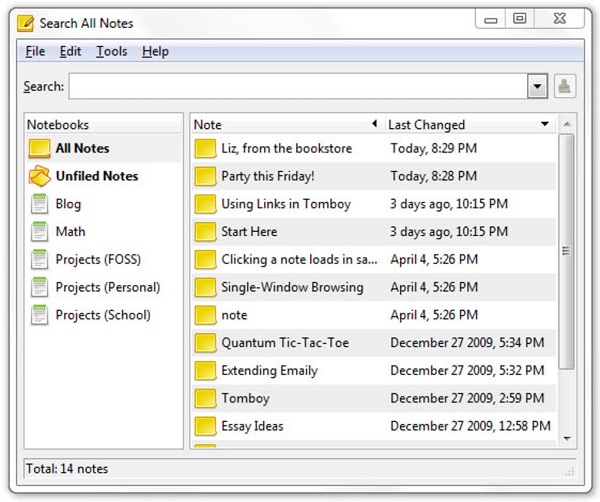Viewport: 600px width, 502px height.
Task: Click the note icon beside Start Here
Action: (205, 232)
